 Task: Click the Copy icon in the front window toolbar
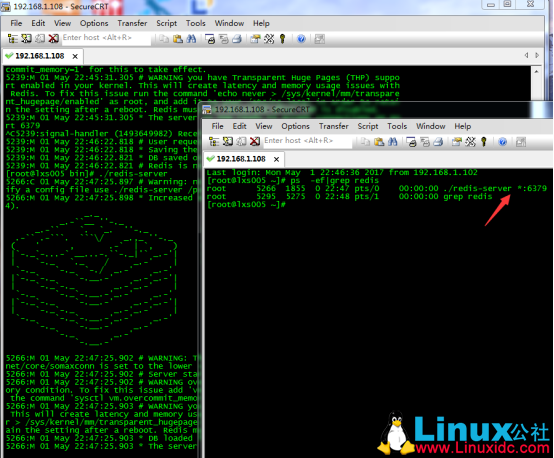(x=365, y=142)
